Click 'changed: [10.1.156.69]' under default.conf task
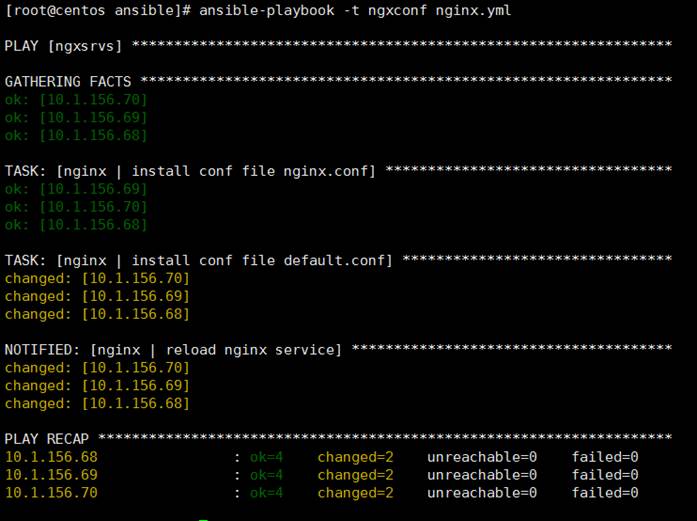The width and height of the screenshot is (697, 521). 97,296
